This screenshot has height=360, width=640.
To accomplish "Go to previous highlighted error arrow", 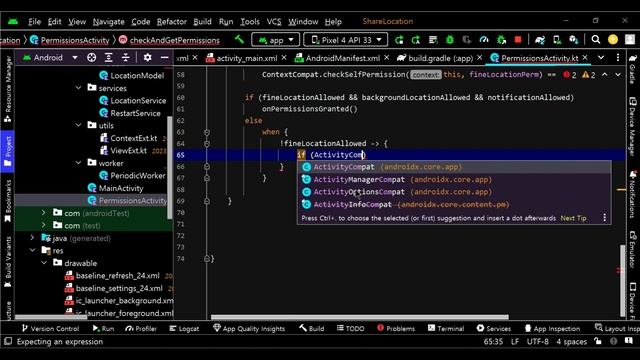I will (604, 75).
